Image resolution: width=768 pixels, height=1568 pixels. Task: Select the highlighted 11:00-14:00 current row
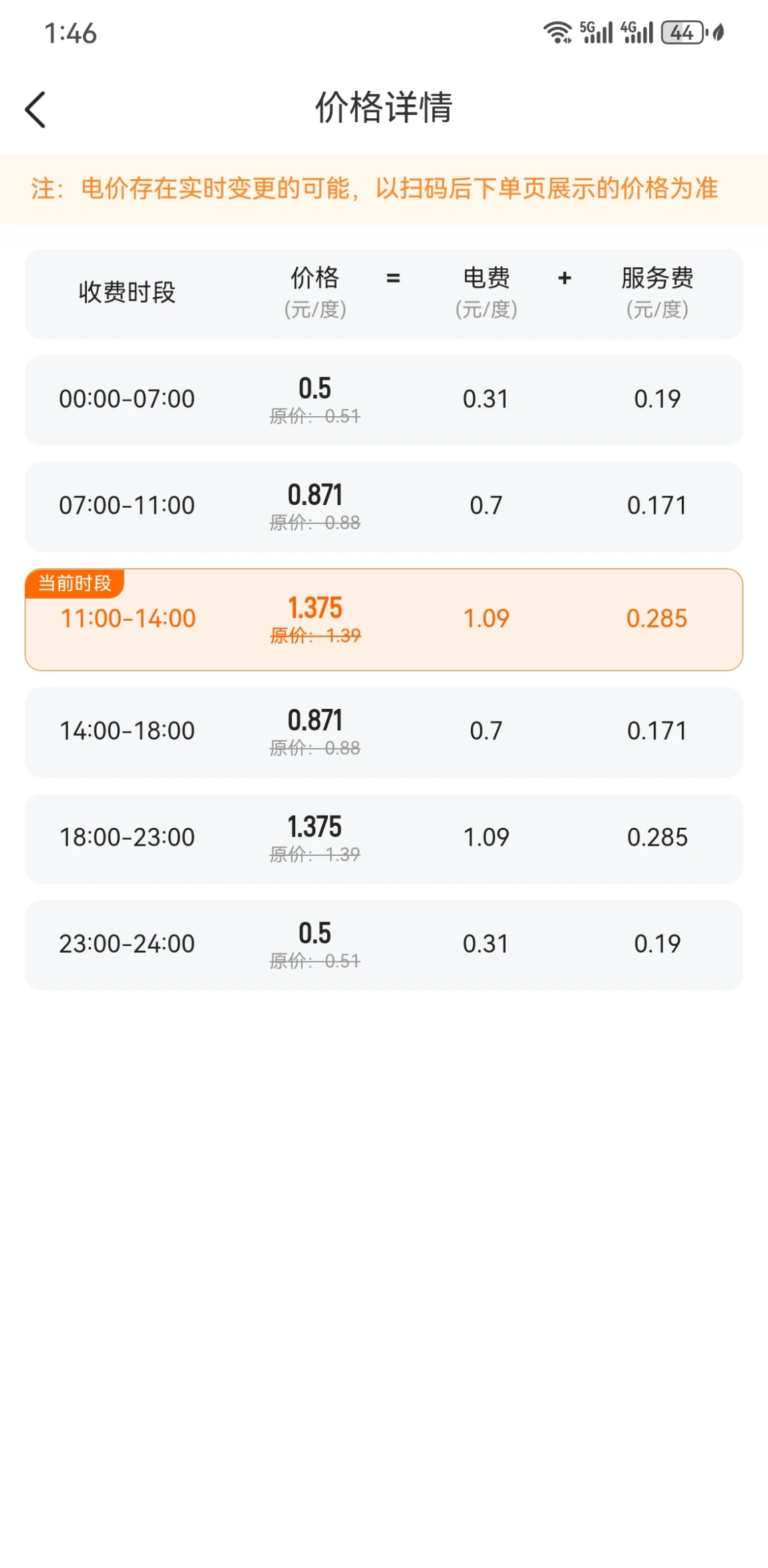[384, 619]
